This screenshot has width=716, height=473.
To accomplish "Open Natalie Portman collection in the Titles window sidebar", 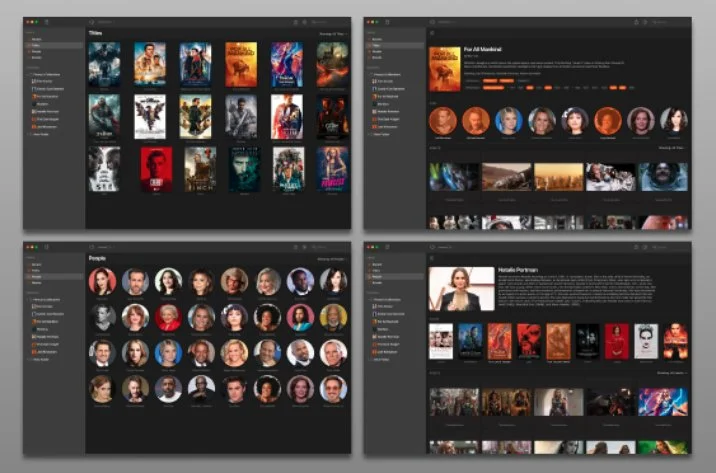I will point(45,111).
